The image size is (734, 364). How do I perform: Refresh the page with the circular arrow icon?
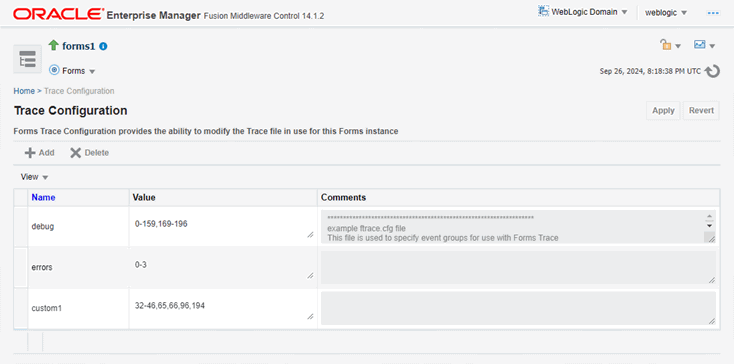(x=712, y=72)
